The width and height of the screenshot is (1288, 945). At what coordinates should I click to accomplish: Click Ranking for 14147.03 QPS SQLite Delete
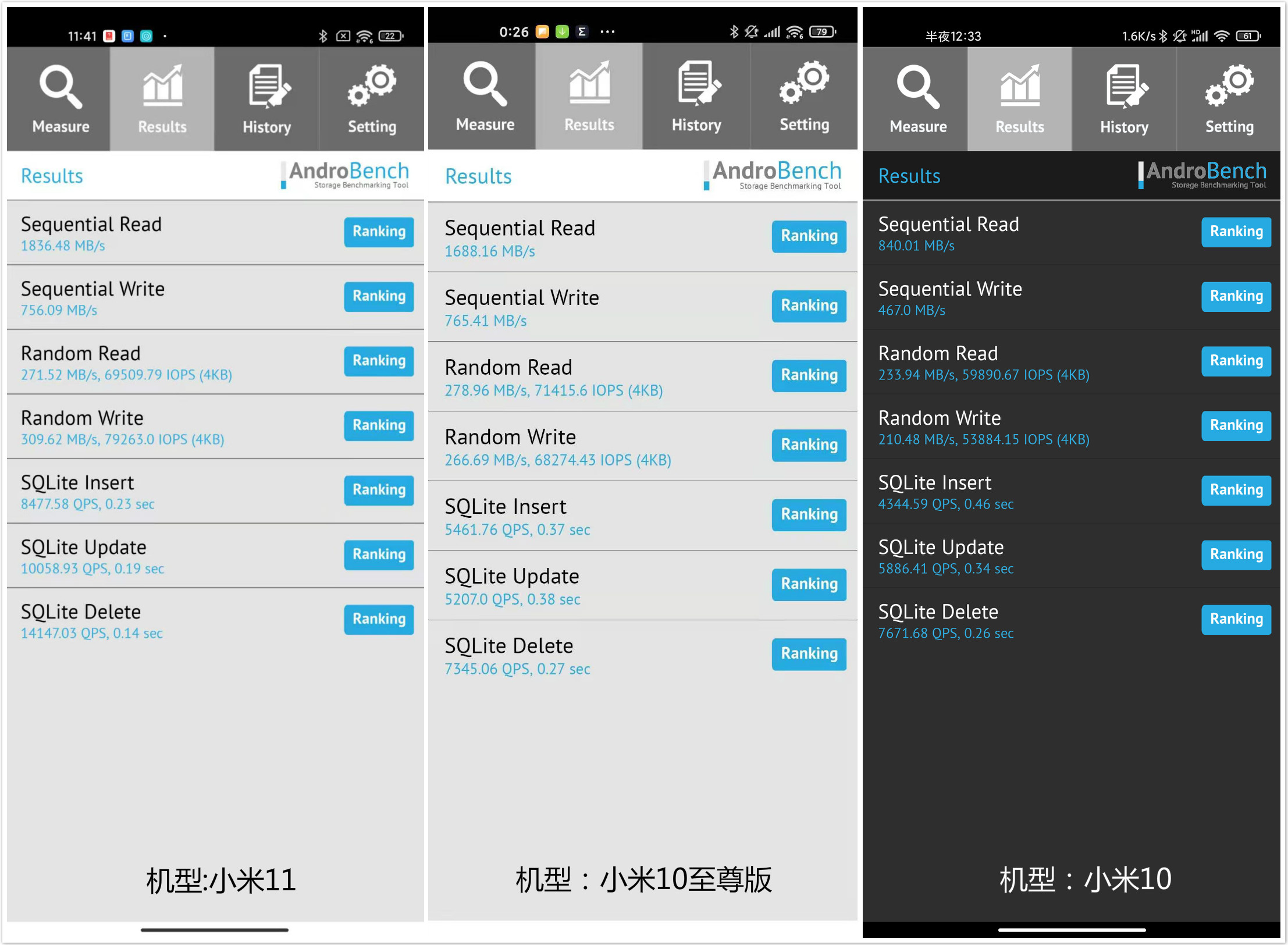[x=379, y=619]
